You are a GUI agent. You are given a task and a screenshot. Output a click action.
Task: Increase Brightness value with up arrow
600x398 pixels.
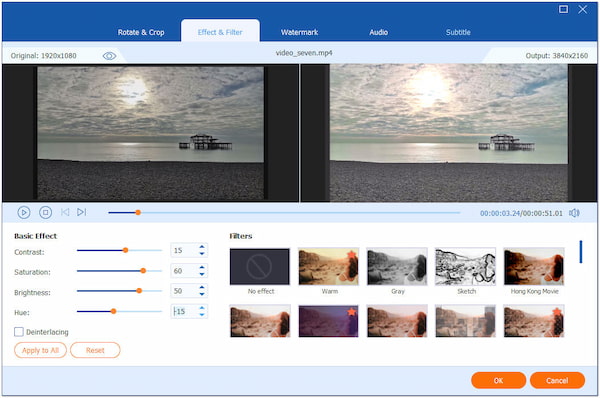202,287
